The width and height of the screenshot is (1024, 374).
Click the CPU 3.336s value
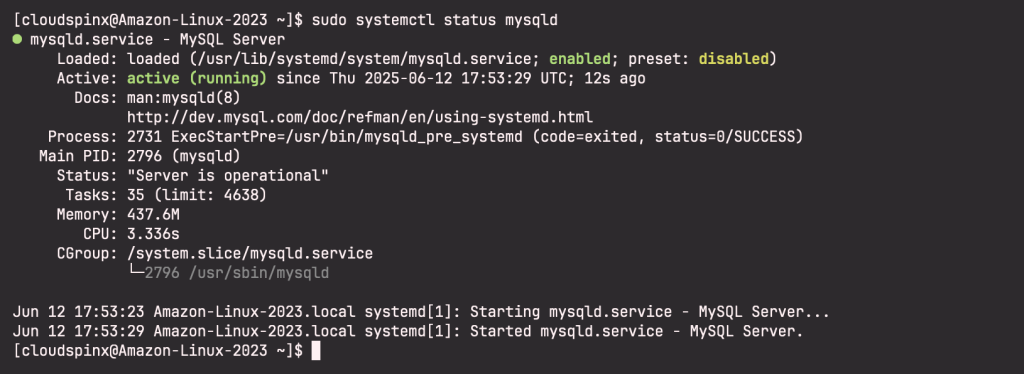[x=153, y=234]
